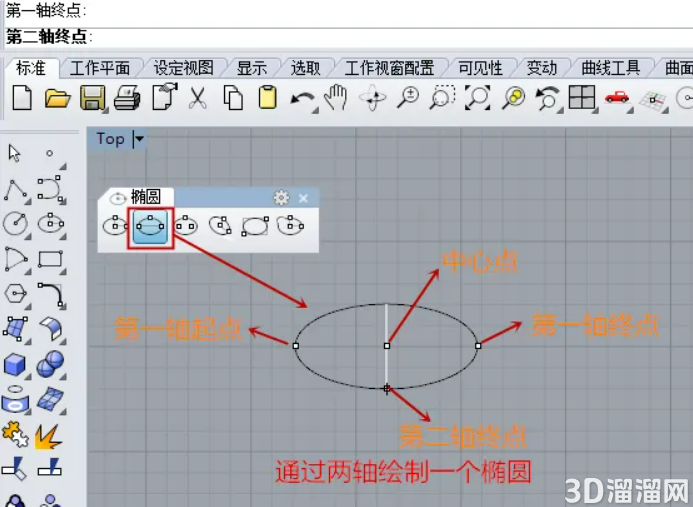693x507 pixels.
Task: Select the Rotate view tool
Action: tap(372, 98)
